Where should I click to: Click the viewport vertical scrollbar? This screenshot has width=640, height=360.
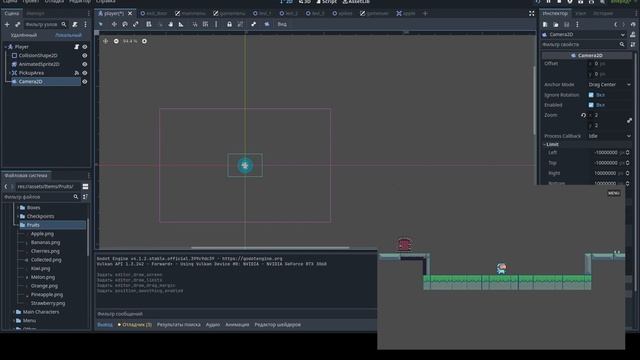[x=534, y=100]
